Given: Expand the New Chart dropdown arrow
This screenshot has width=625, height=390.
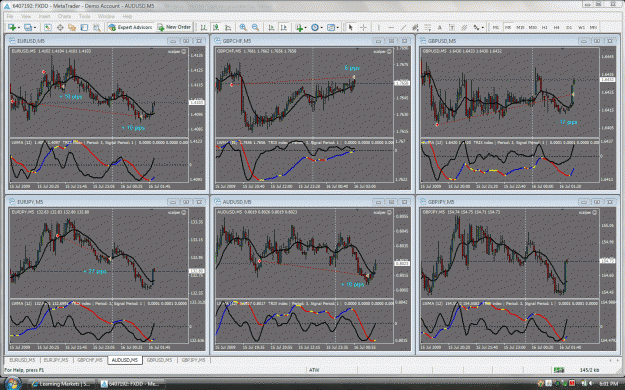Looking at the screenshot, I should click(x=19, y=28).
